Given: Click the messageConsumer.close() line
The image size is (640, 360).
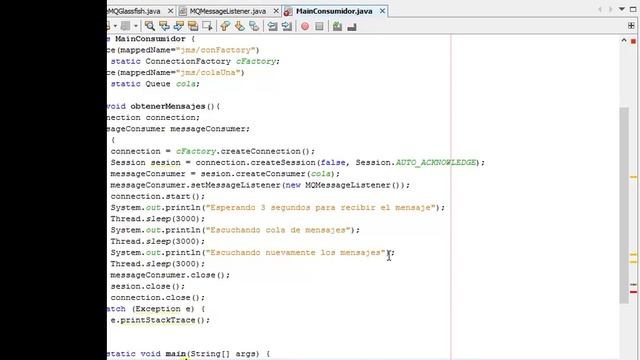Looking at the screenshot, I should (x=170, y=275).
